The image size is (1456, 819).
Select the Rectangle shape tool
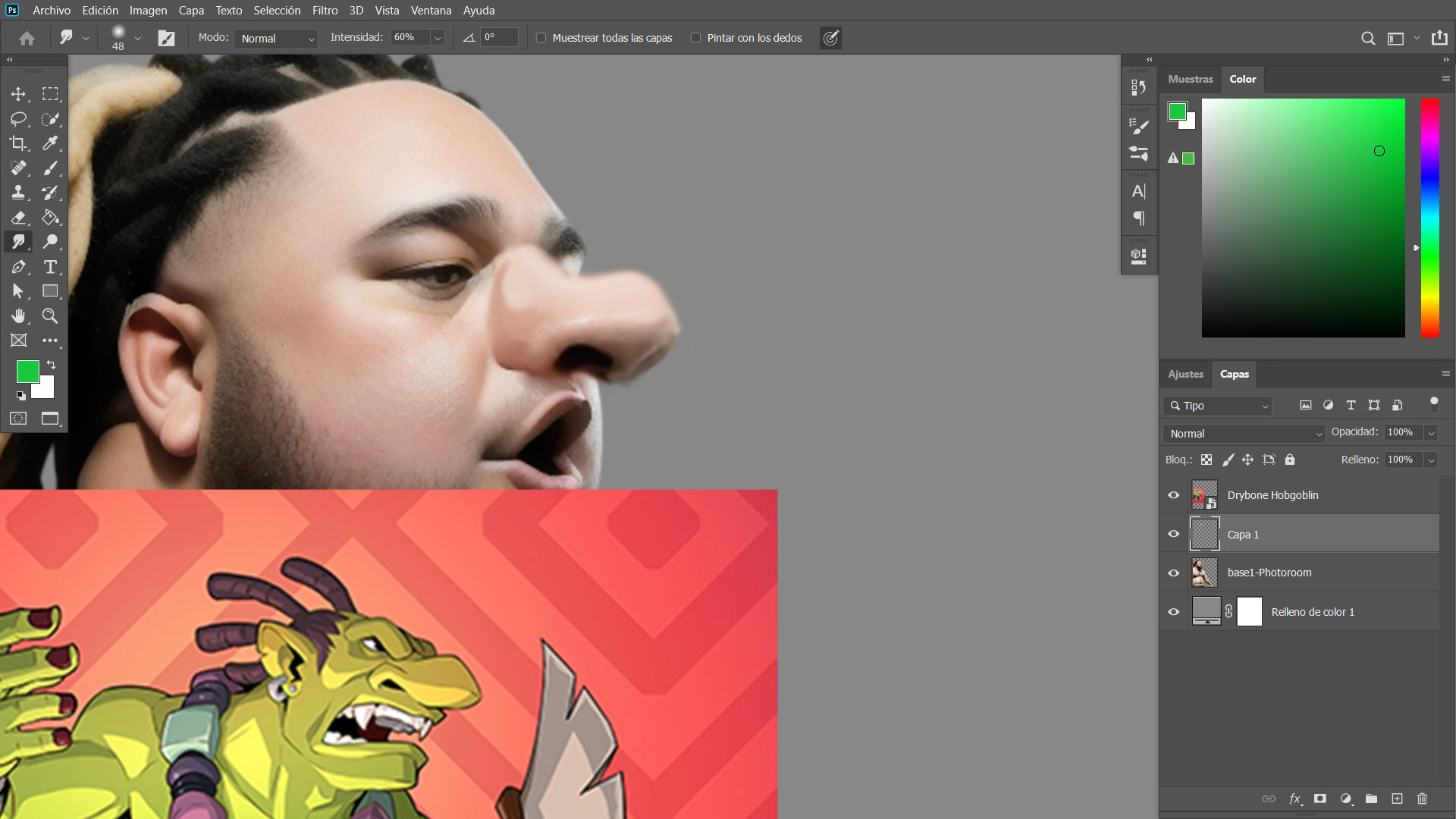tap(50, 291)
